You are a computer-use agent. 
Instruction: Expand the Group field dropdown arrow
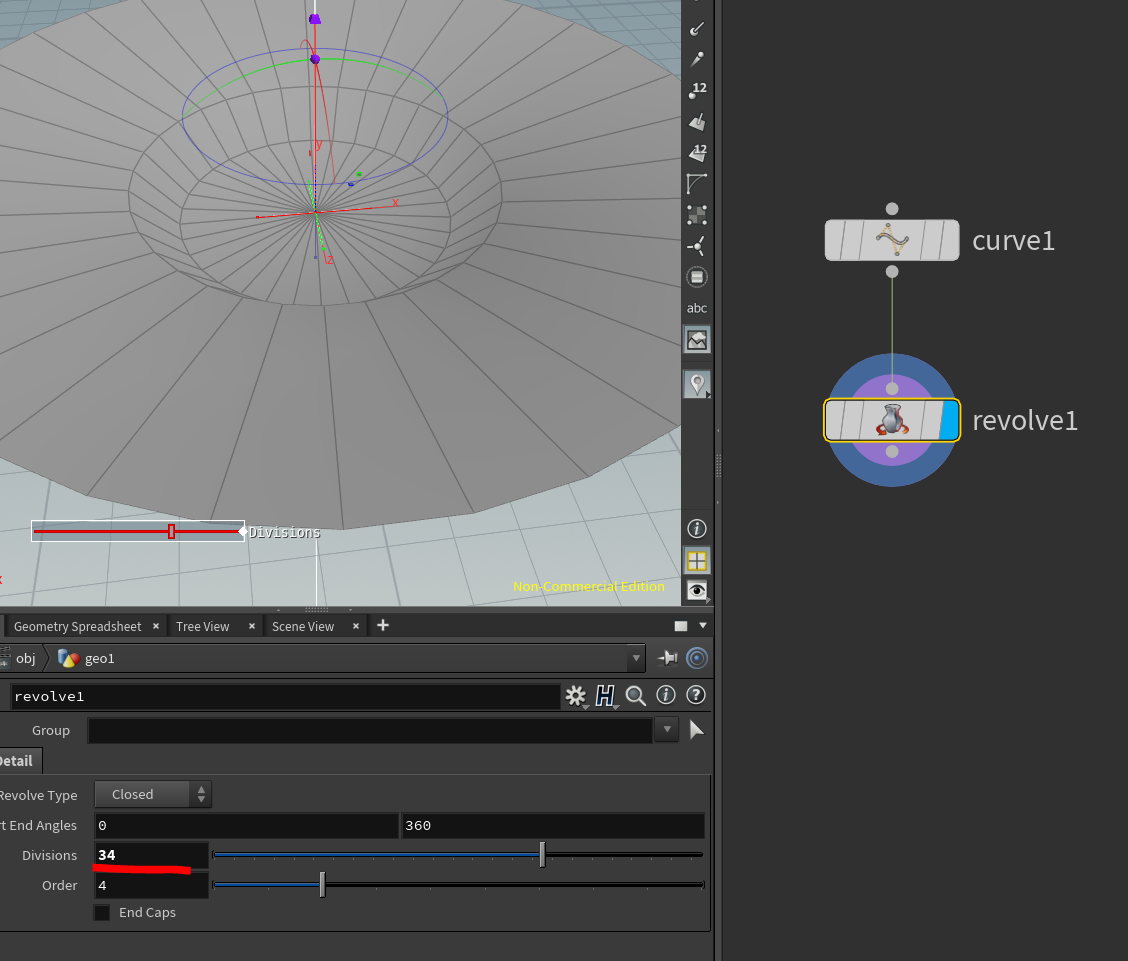coord(666,730)
